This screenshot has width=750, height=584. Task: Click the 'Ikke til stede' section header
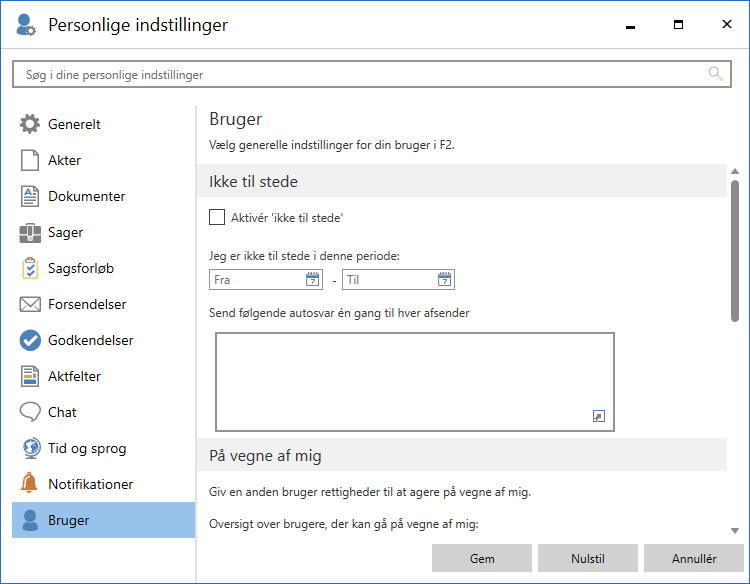point(462,181)
